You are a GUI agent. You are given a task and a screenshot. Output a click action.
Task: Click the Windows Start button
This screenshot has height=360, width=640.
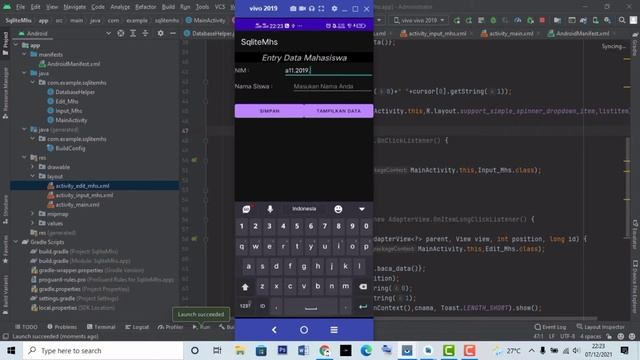[x=11, y=351]
